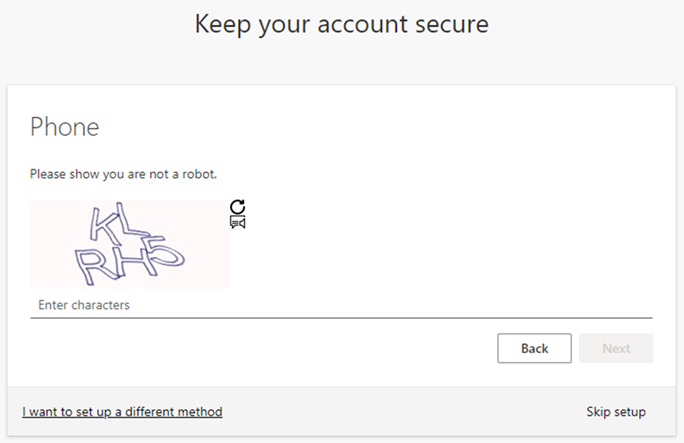Click the word 'robot' in the instruction
This screenshot has width=684, height=443.
point(199,174)
